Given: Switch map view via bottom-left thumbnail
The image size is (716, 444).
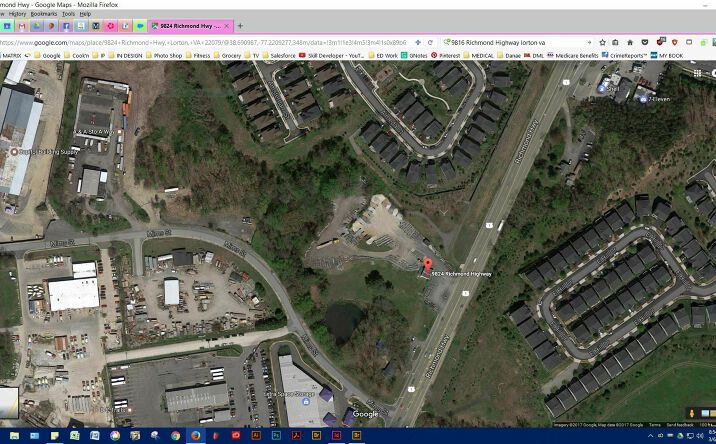Looking at the screenshot, I should (9, 402).
